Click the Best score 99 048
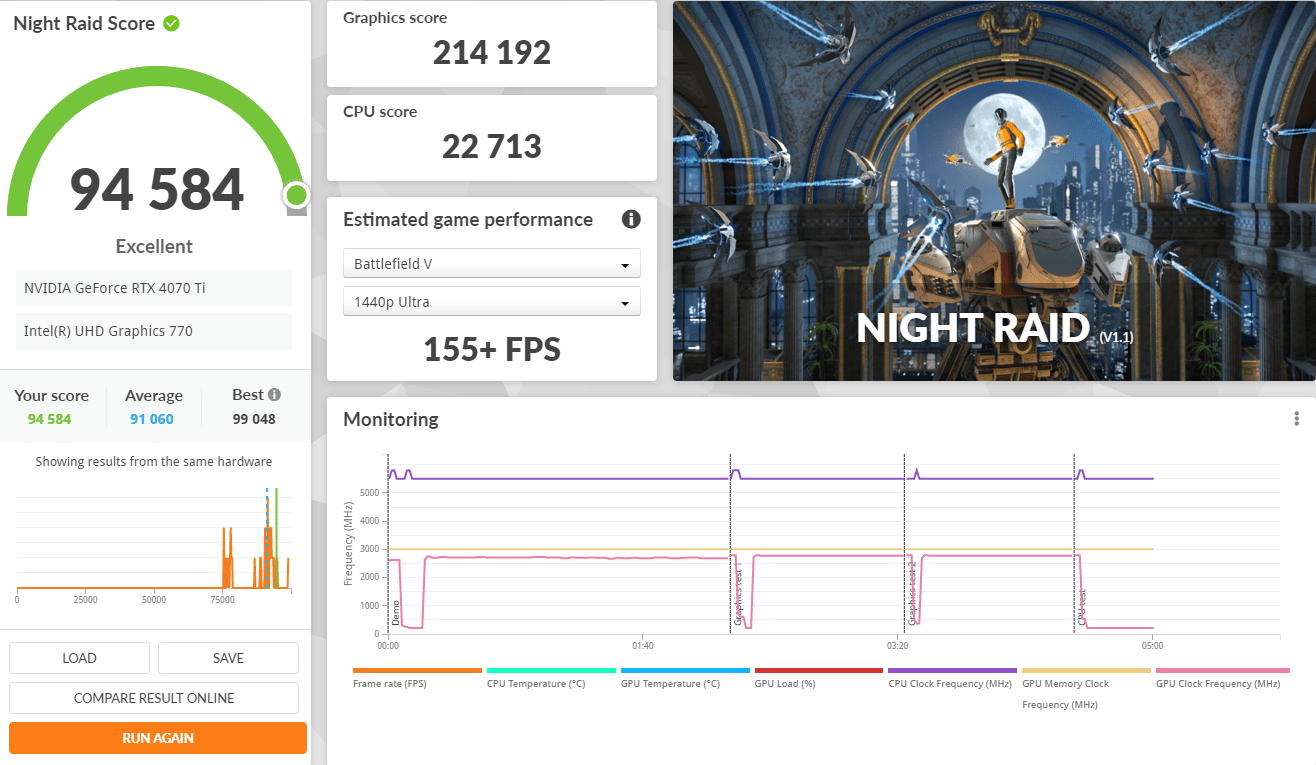This screenshot has height=765, width=1316. 254,419
